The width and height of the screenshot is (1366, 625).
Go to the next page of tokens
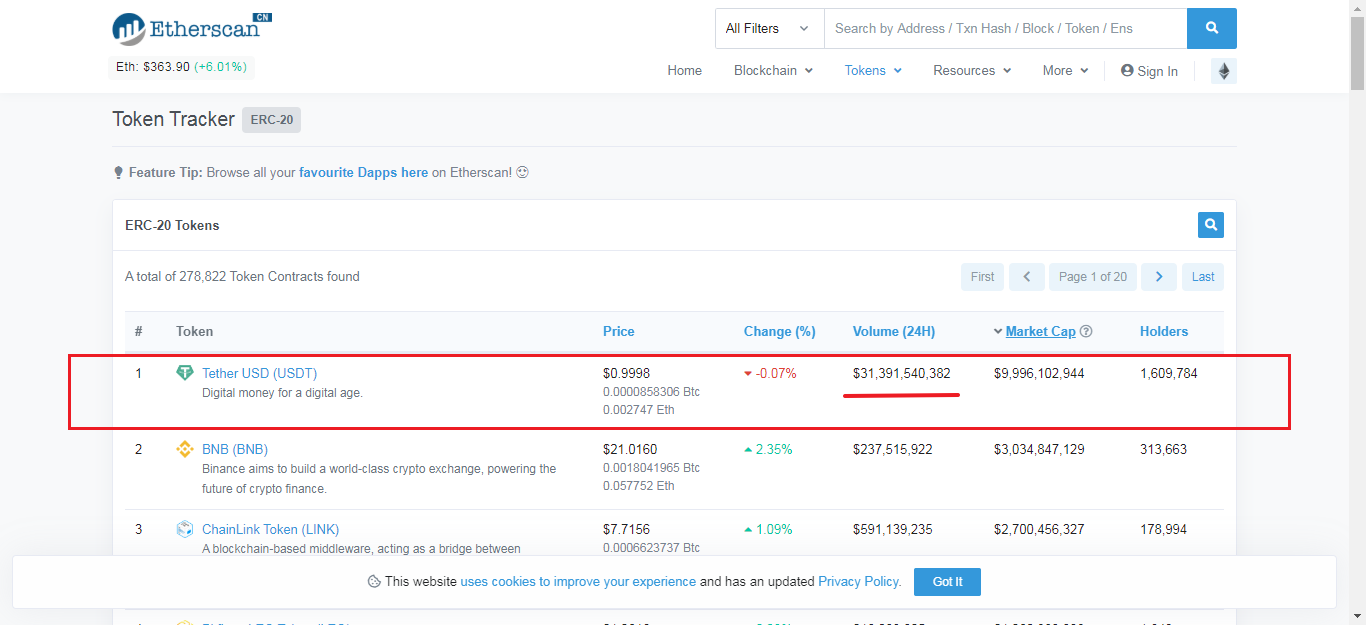point(1158,276)
